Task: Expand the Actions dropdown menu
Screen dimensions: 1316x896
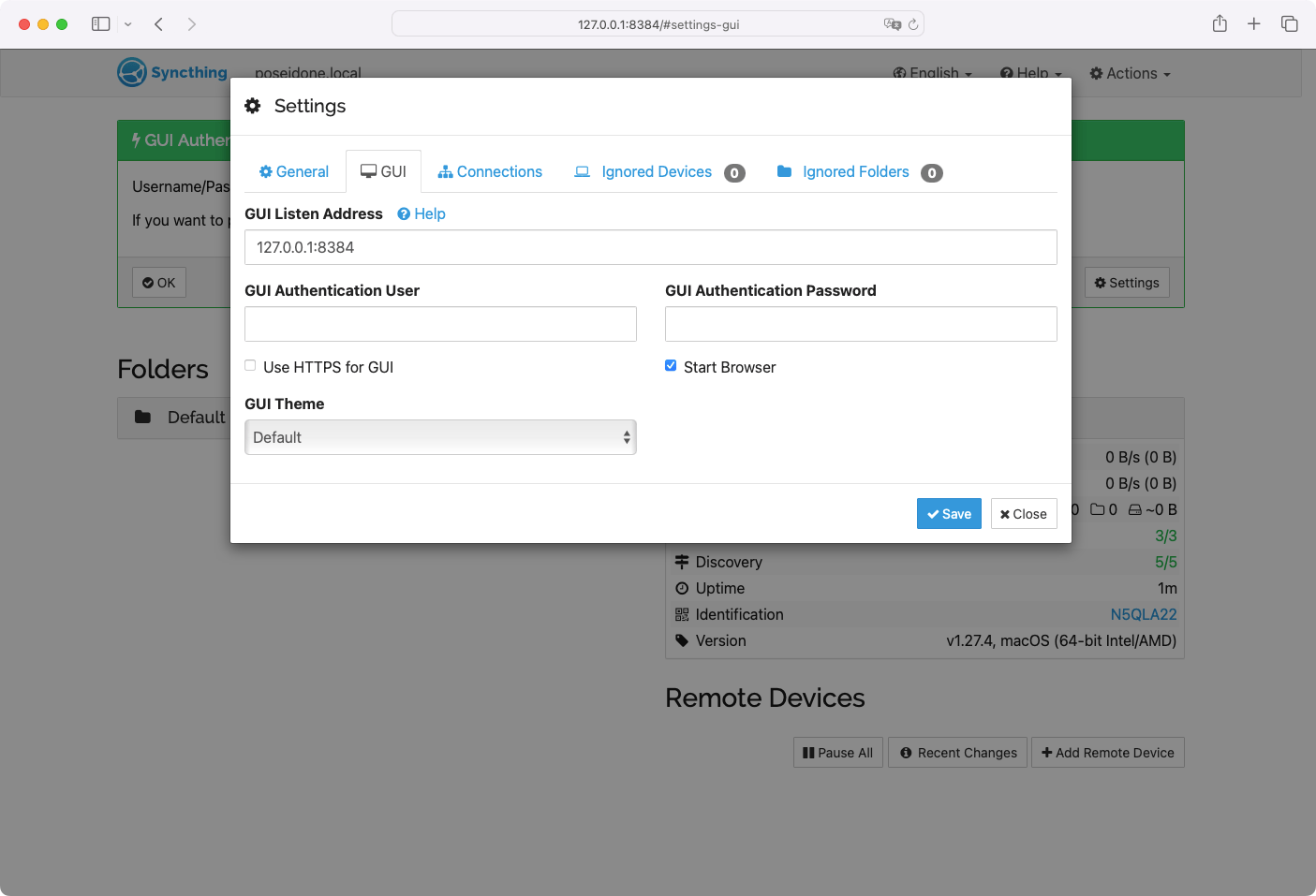Action: tap(1131, 74)
